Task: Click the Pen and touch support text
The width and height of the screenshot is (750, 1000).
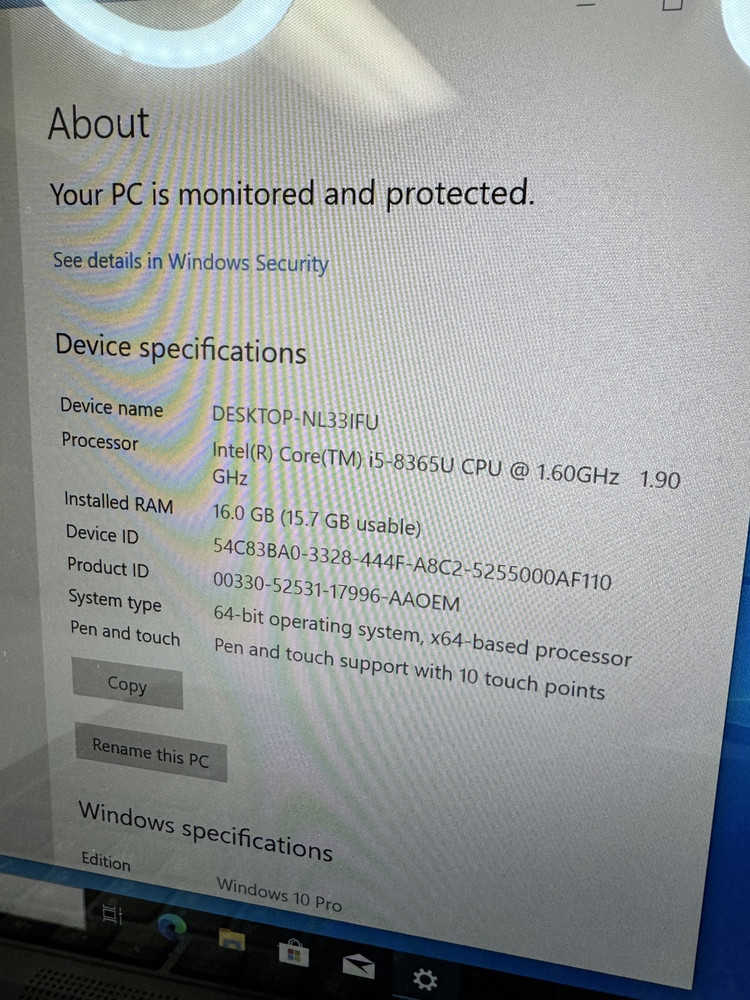Action: (409, 668)
